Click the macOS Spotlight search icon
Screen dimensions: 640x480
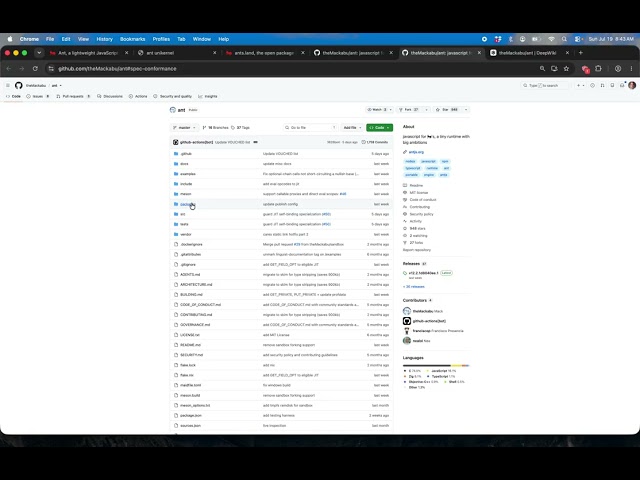(x=564, y=39)
